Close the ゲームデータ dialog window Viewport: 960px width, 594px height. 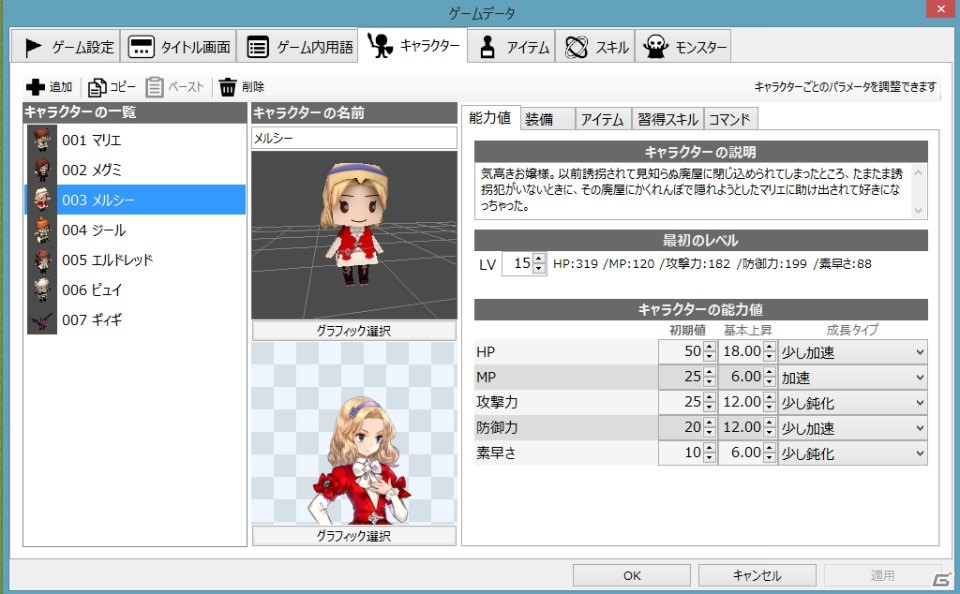[x=942, y=9]
